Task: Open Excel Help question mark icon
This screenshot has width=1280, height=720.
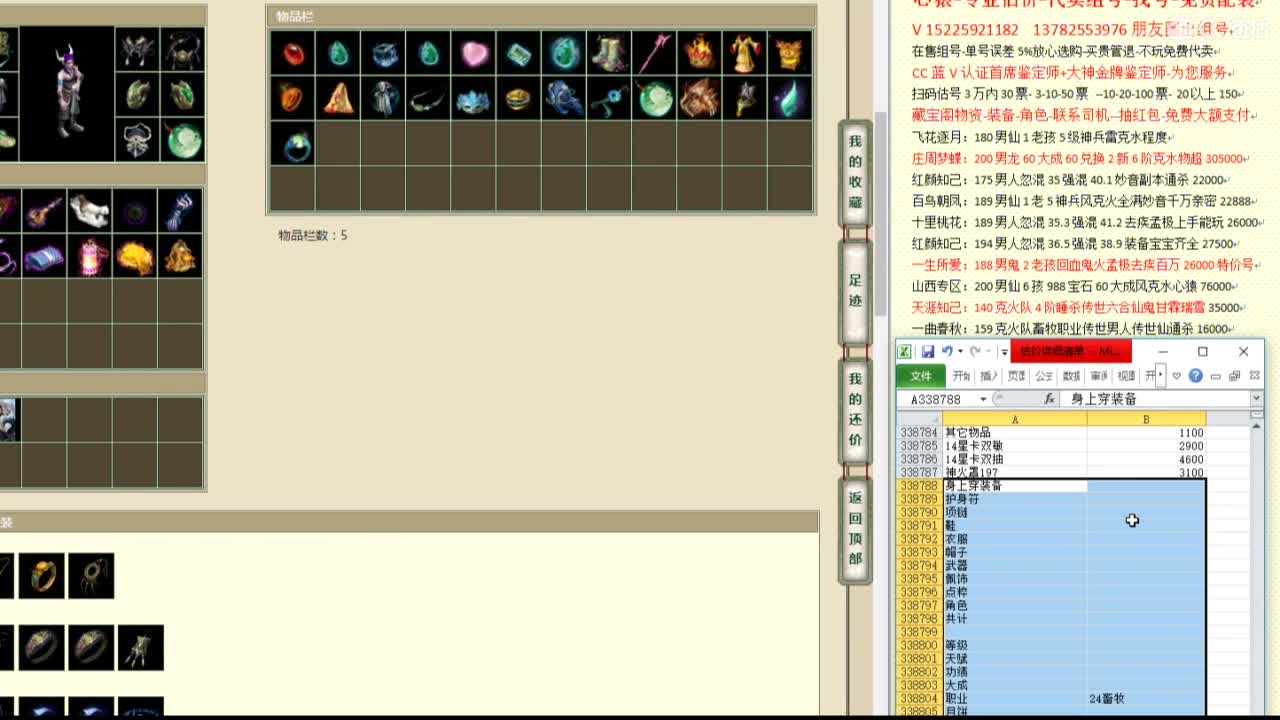Action: [x=1195, y=376]
